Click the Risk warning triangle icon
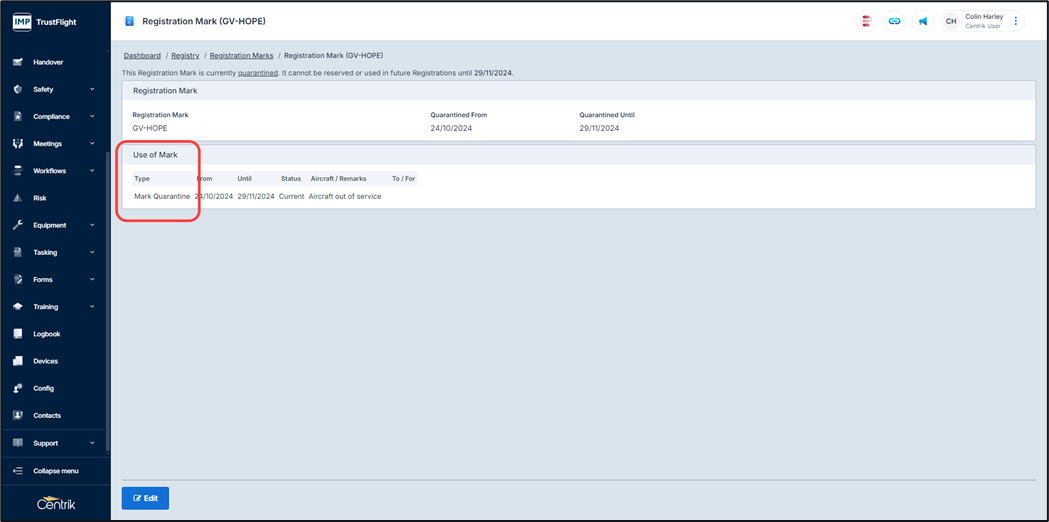The image size is (1049, 522). point(18,198)
